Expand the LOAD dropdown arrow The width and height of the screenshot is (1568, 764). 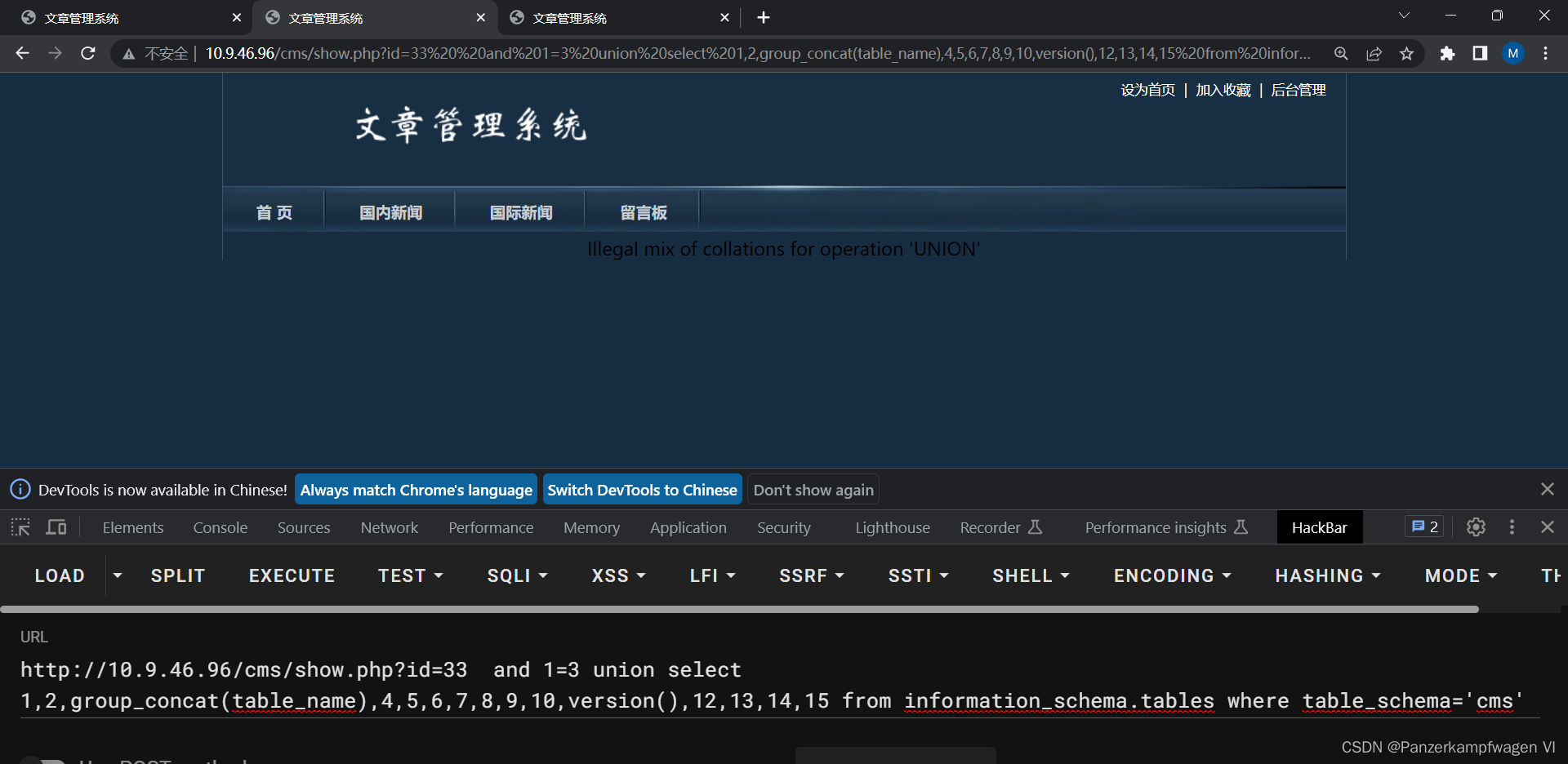[x=118, y=575]
